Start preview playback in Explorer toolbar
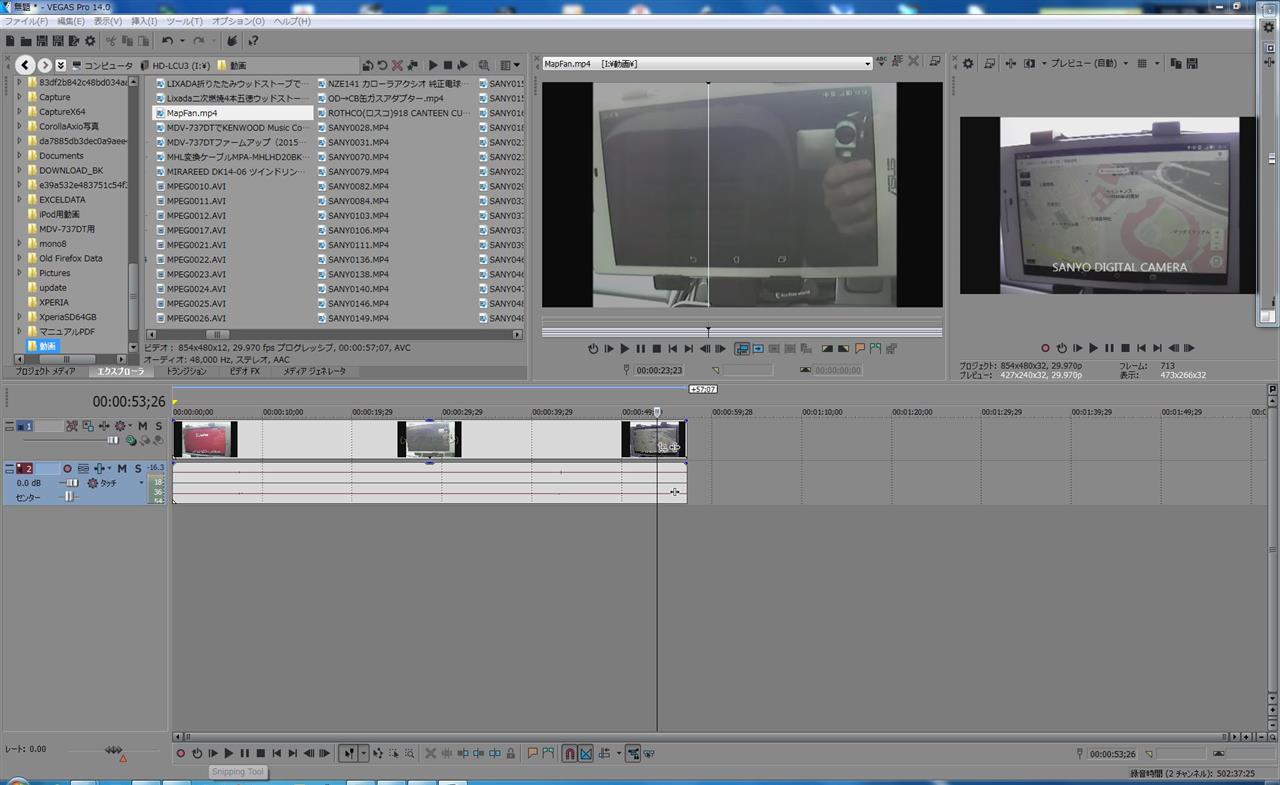Viewport: 1280px width, 785px height. 433,65
